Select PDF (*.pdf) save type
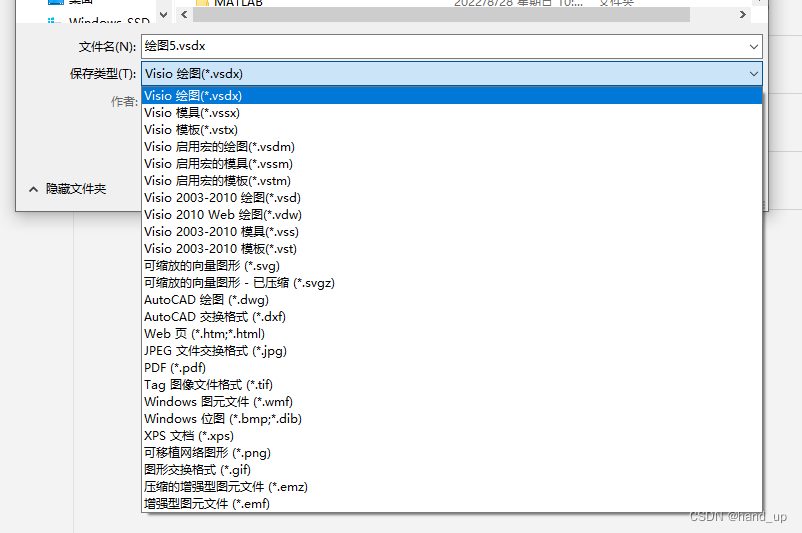Viewport: 802px width, 533px height. pyautogui.click(x=452, y=367)
